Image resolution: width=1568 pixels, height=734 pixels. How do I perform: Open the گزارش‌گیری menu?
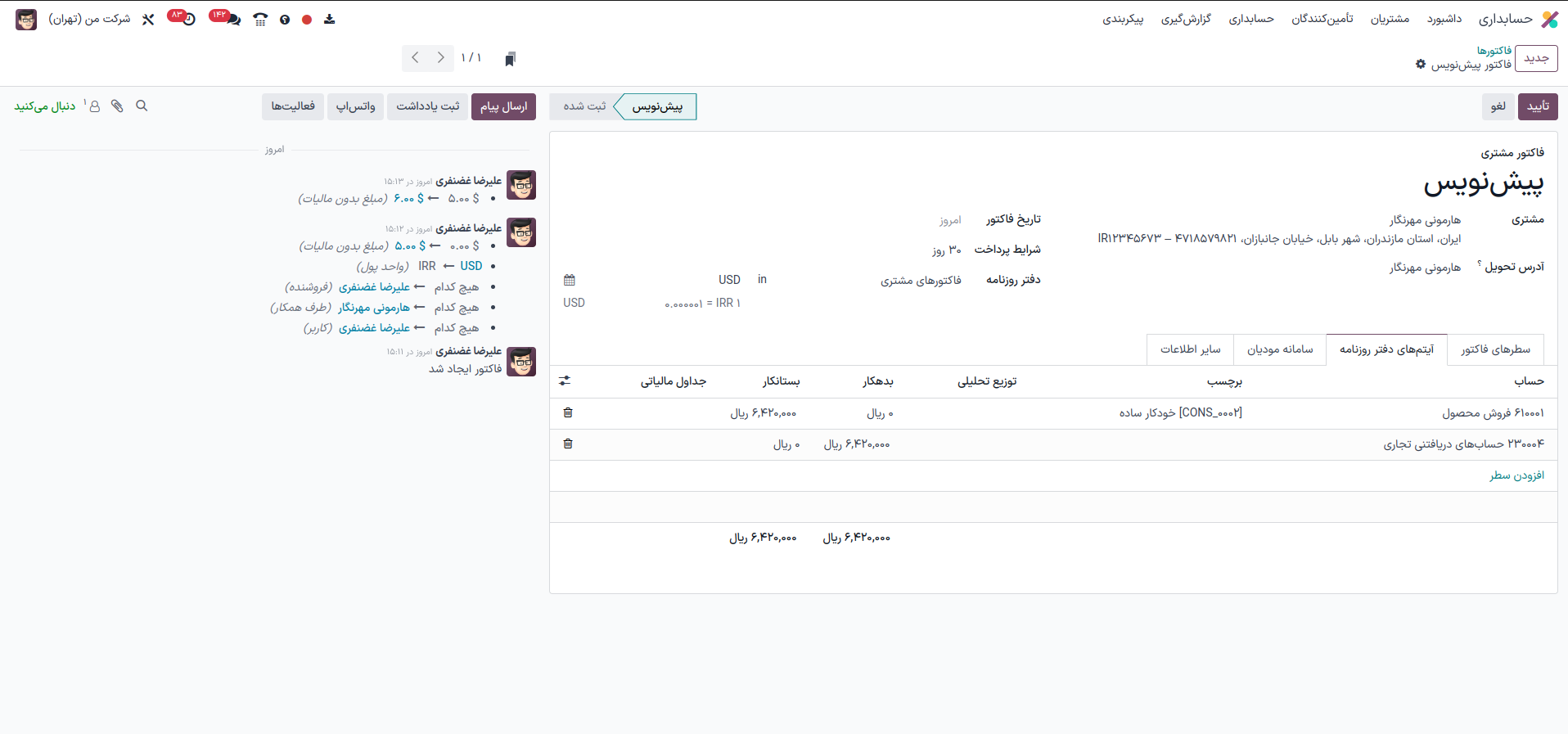point(1185,19)
